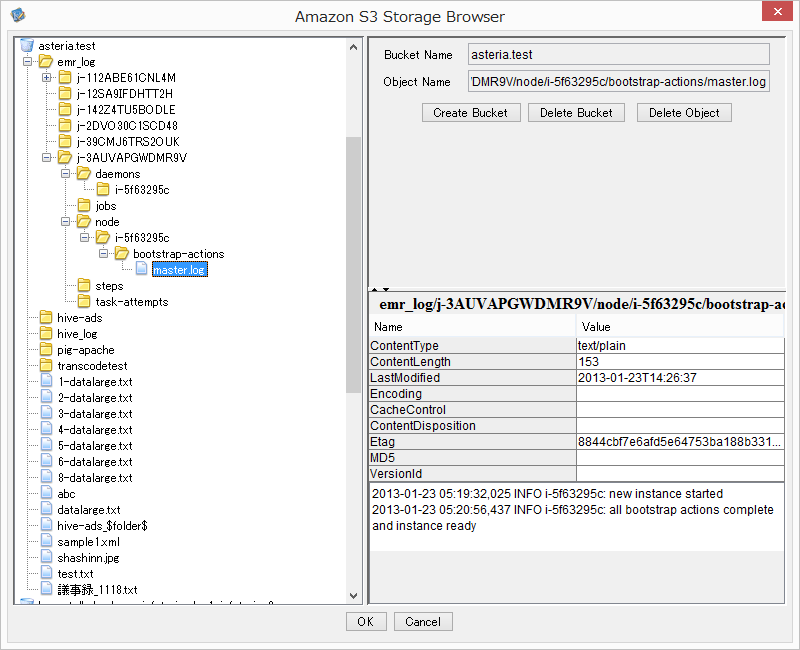This screenshot has height=650, width=800.
Task: Click the sample1.xml file icon
Action: click(46, 542)
